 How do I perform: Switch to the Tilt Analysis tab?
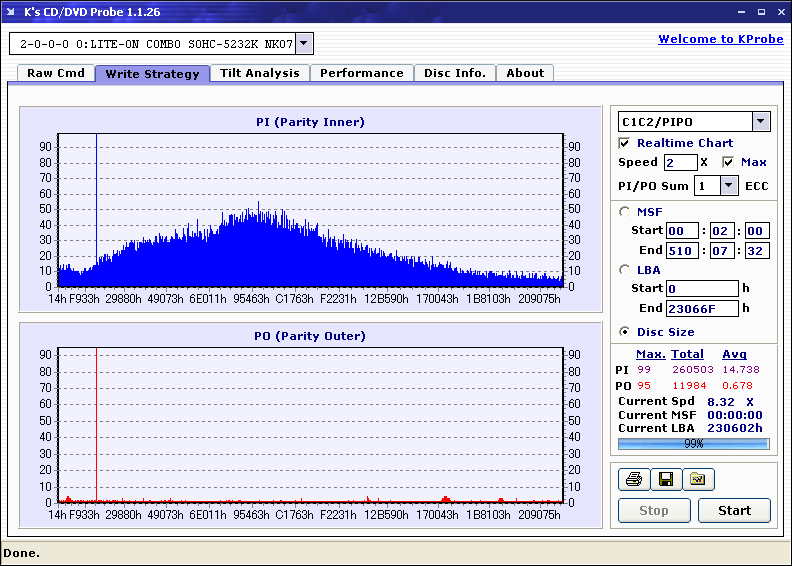259,73
